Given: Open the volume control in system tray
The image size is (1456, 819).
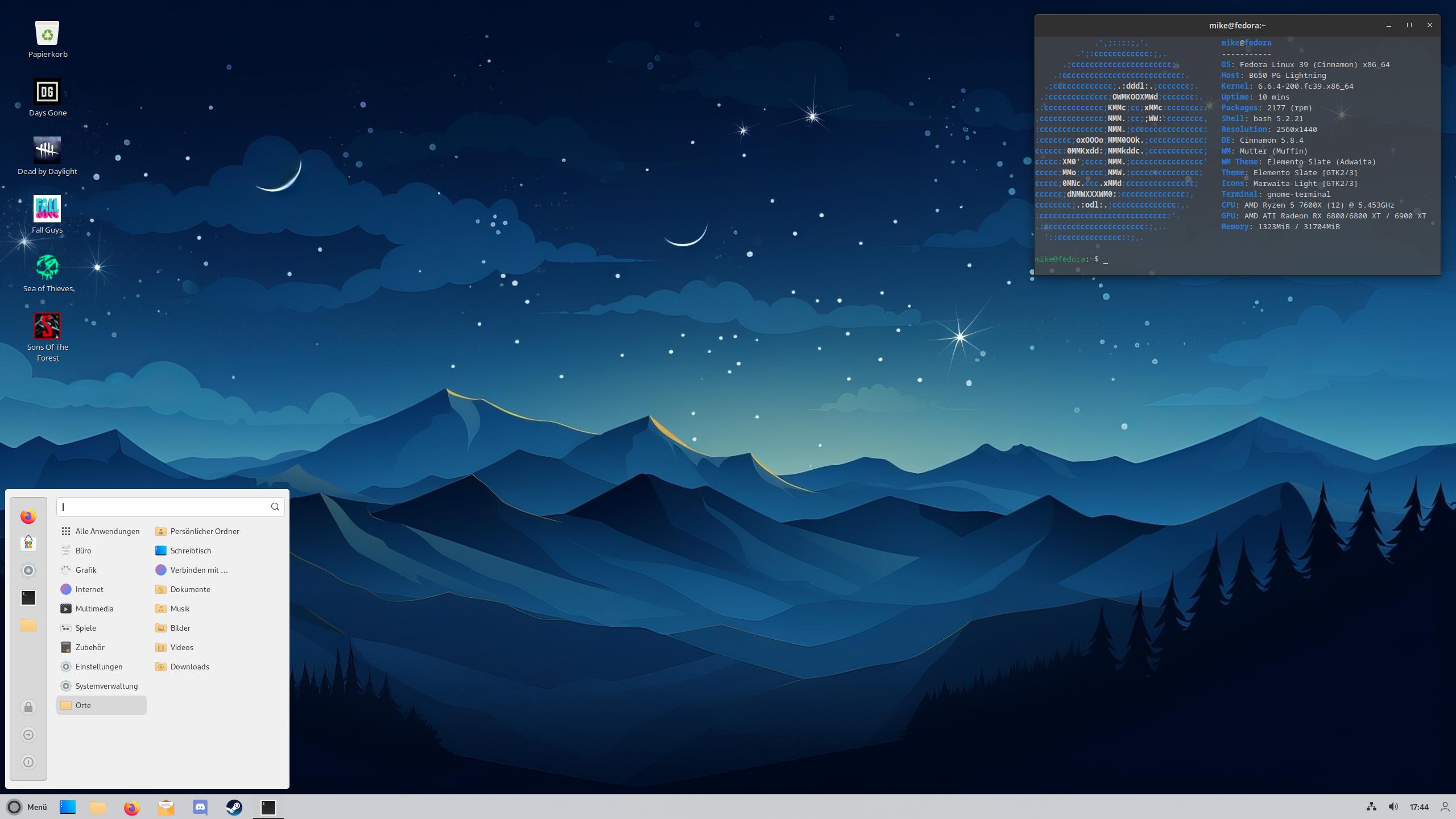Looking at the screenshot, I should coord(1393,806).
